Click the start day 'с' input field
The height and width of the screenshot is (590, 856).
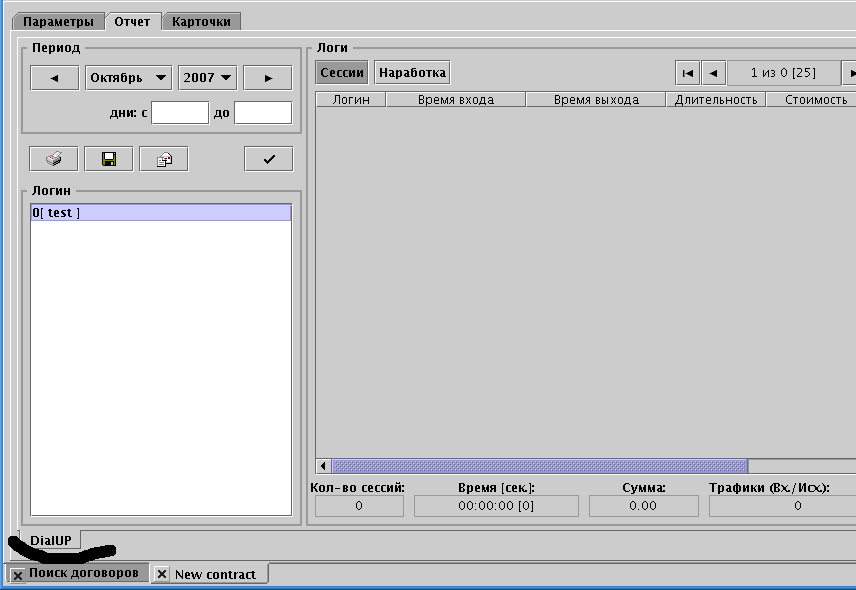point(180,113)
